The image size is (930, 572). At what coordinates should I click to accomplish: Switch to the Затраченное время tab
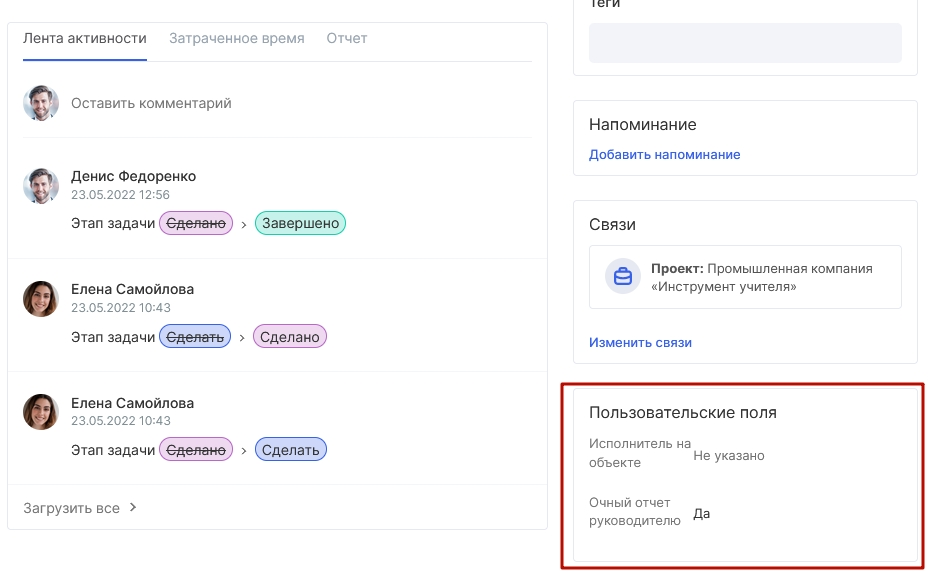[x=237, y=39]
